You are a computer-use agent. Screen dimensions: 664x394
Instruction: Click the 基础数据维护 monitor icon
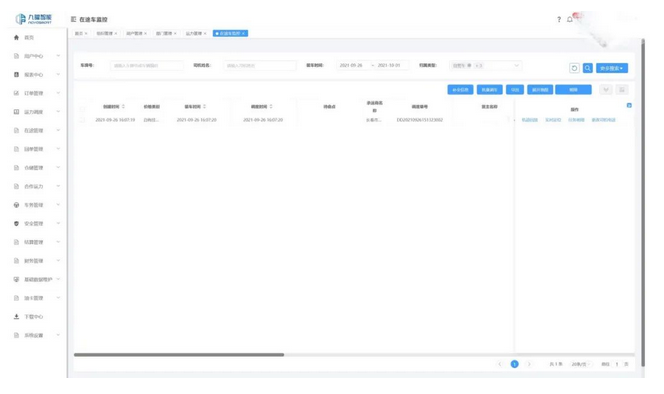pyautogui.click(x=17, y=280)
